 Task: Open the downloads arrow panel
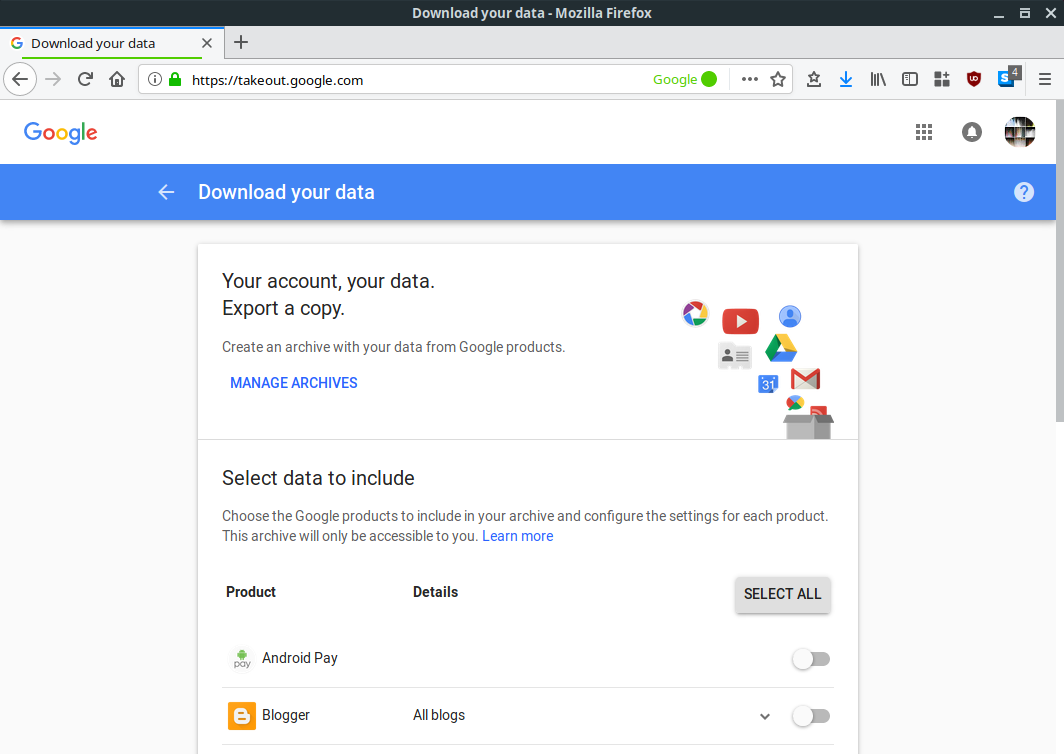[846, 79]
